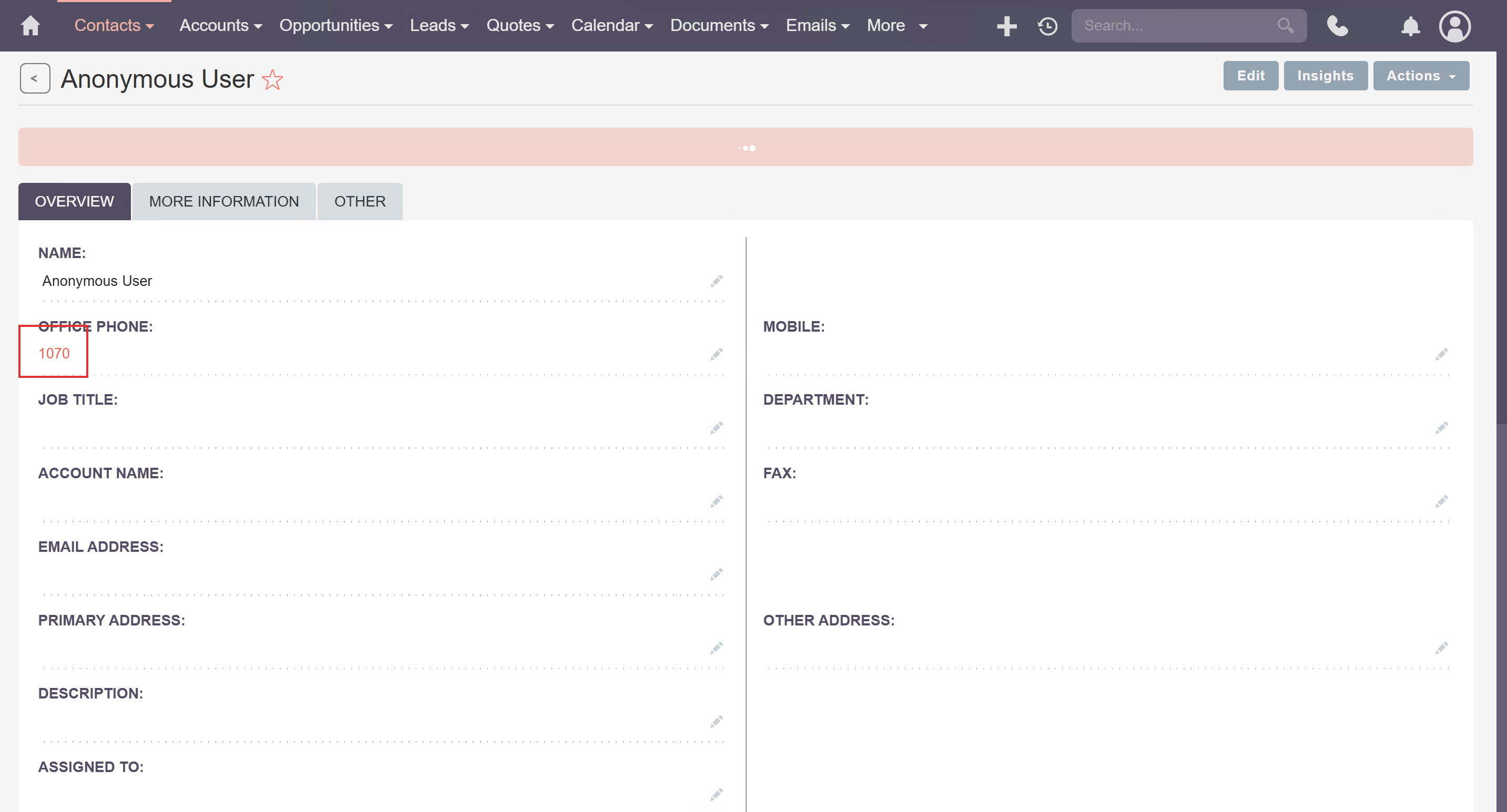This screenshot has height=812, width=1507.
Task: Switch to the More Information tab
Action: pos(223,202)
